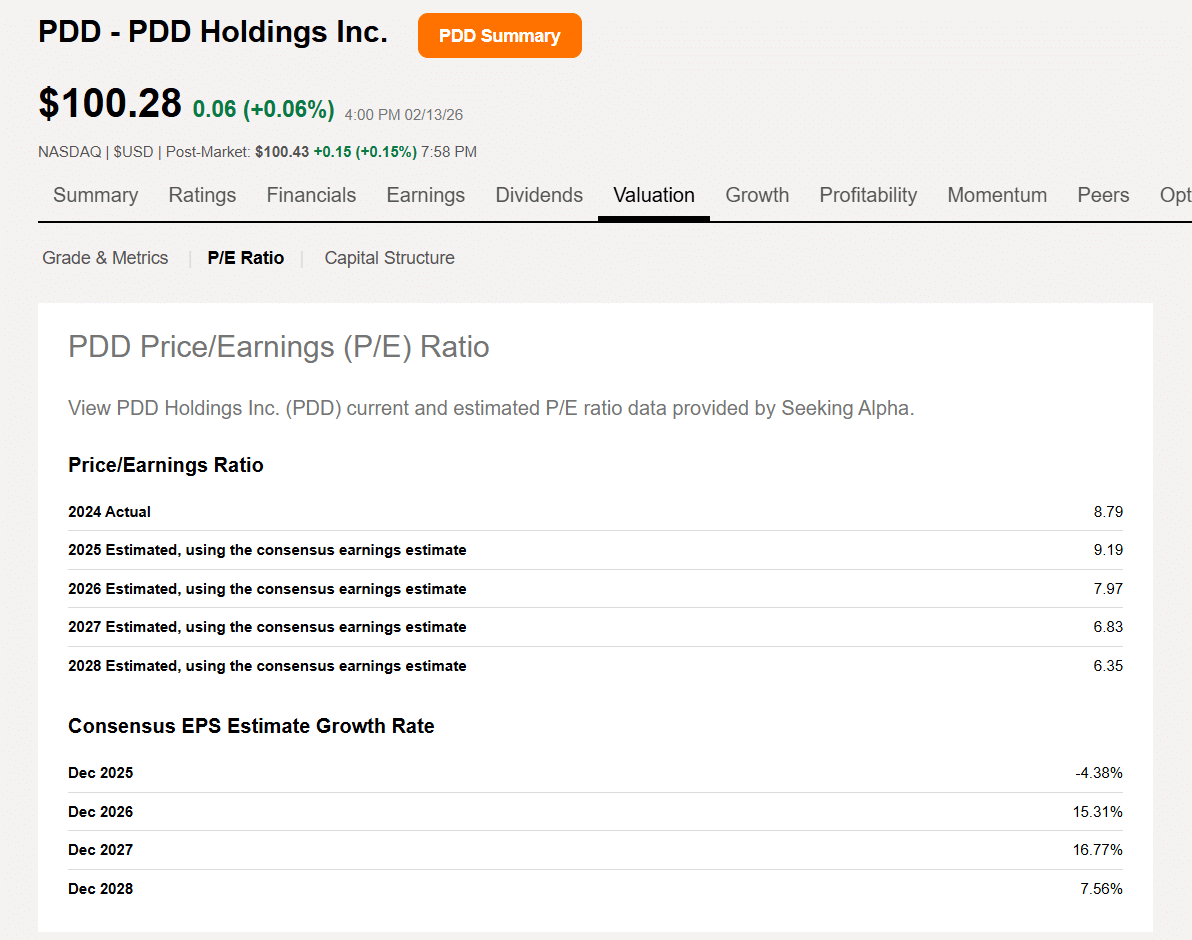The height and width of the screenshot is (940, 1192).
Task: Select the Earnings tab
Action: pyautogui.click(x=425, y=195)
